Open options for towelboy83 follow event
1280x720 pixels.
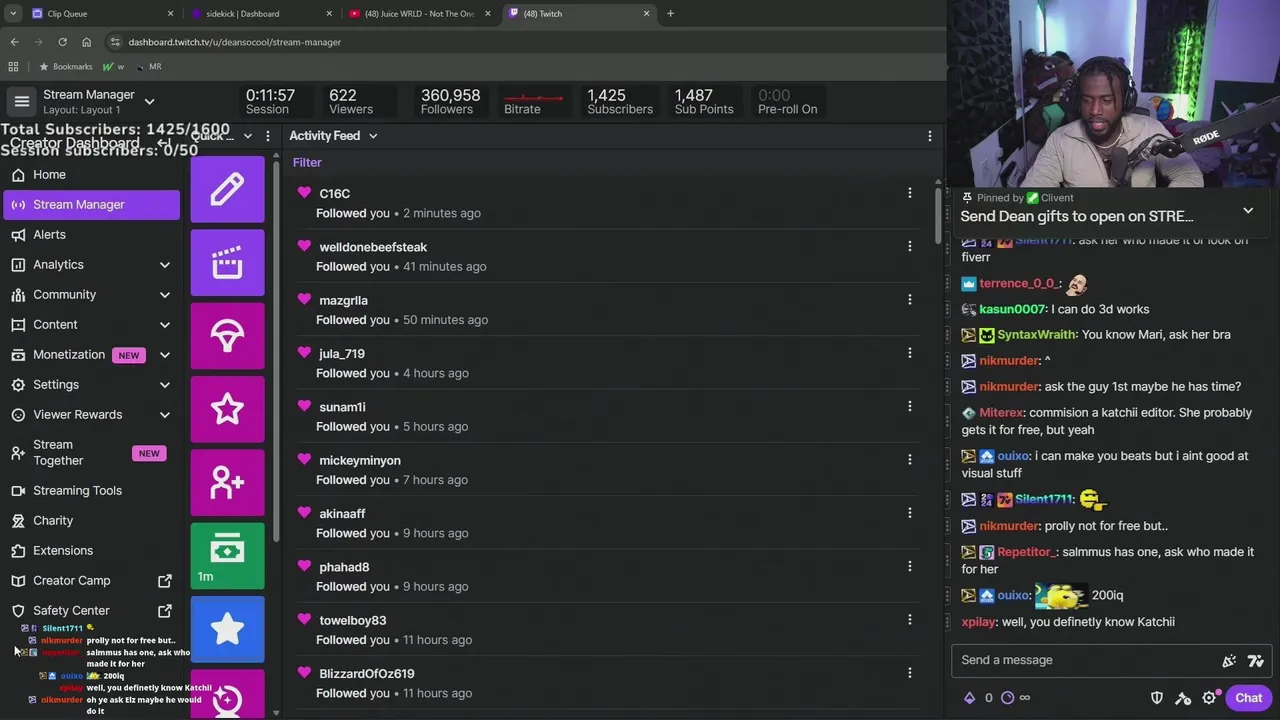pos(909,619)
